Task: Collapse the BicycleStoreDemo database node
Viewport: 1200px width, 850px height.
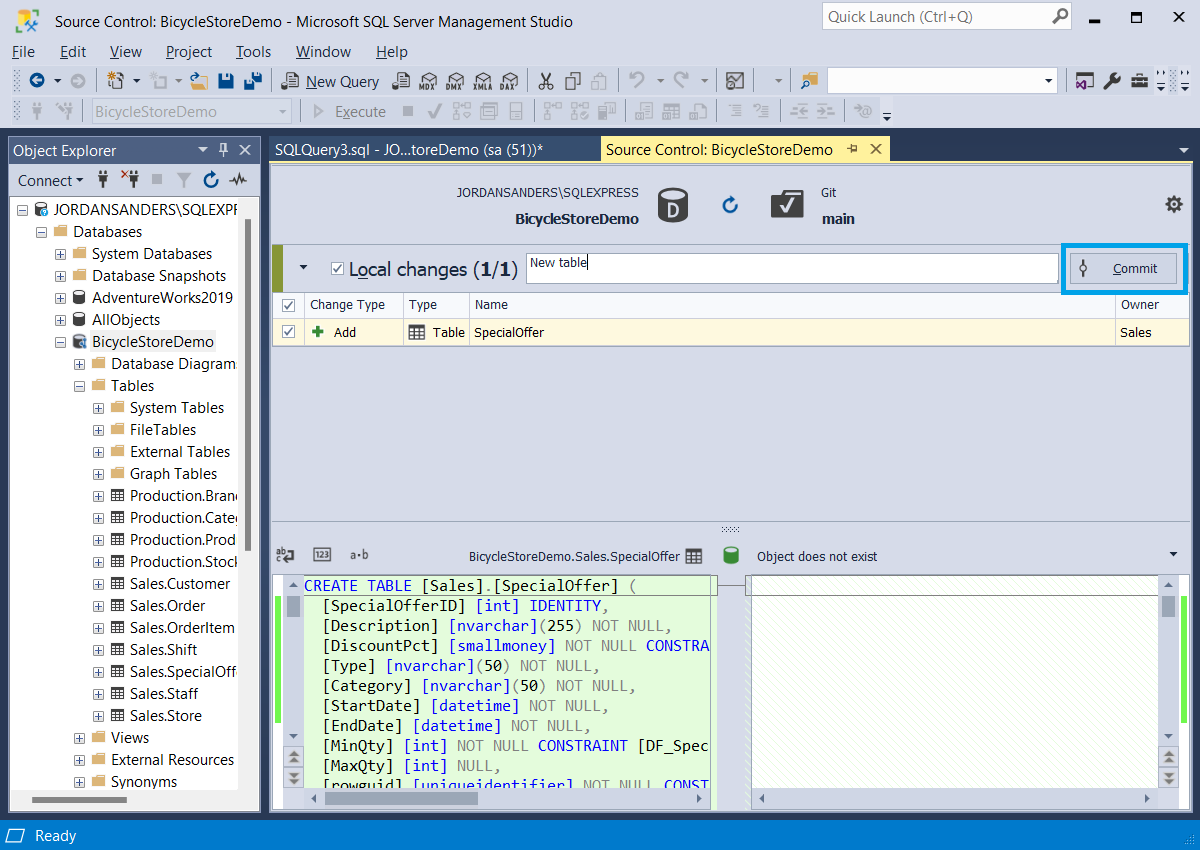Action: pos(60,342)
